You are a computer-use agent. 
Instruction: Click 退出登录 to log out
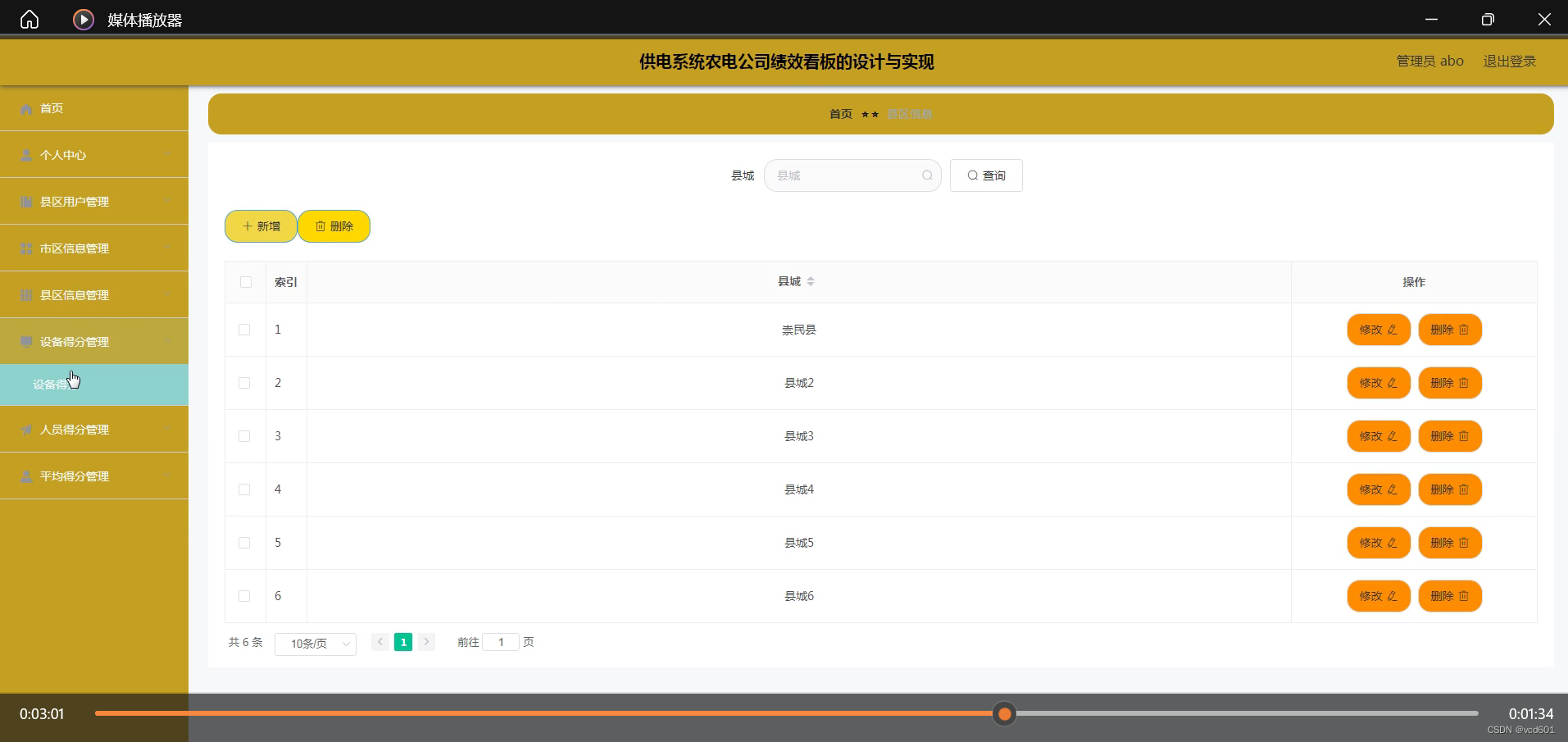(1509, 61)
